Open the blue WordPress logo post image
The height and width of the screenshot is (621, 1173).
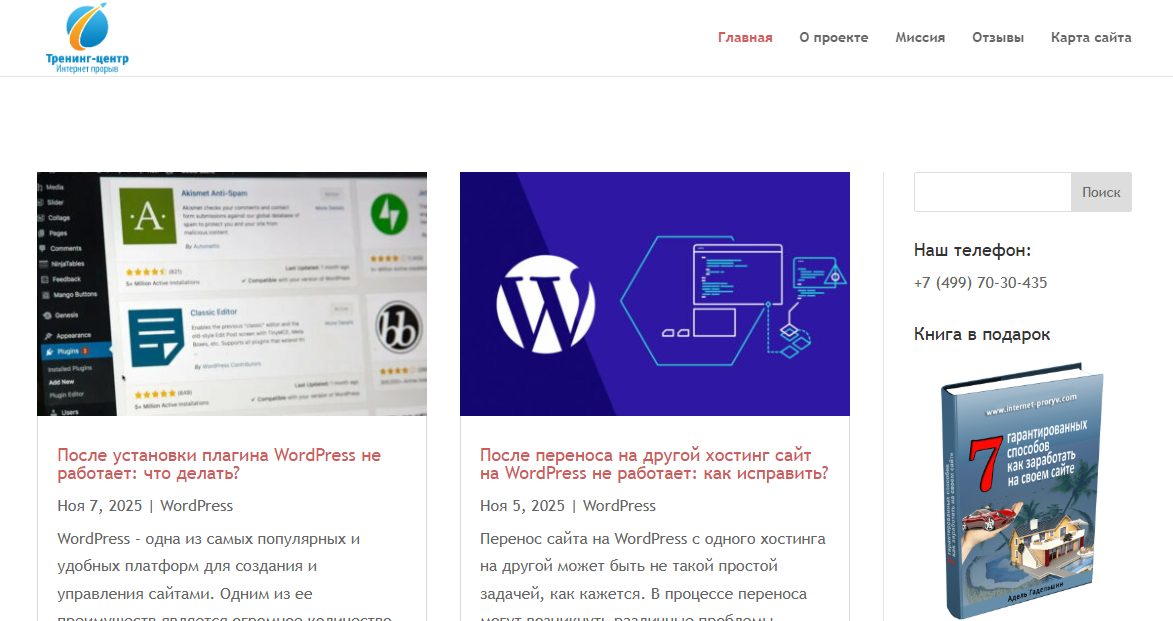coord(655,294)
